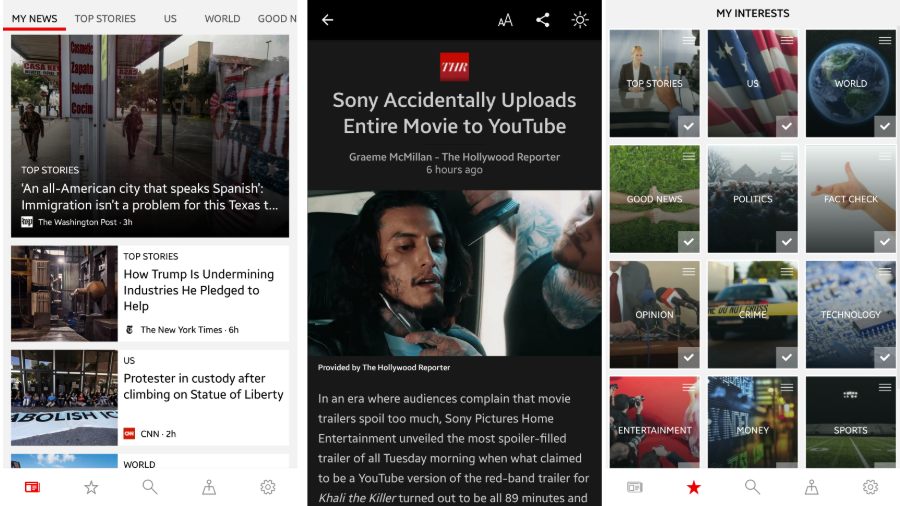Uncheck the Good News interest checkmark
Viewport: 900px width, 506px height.
click(688, 241)
